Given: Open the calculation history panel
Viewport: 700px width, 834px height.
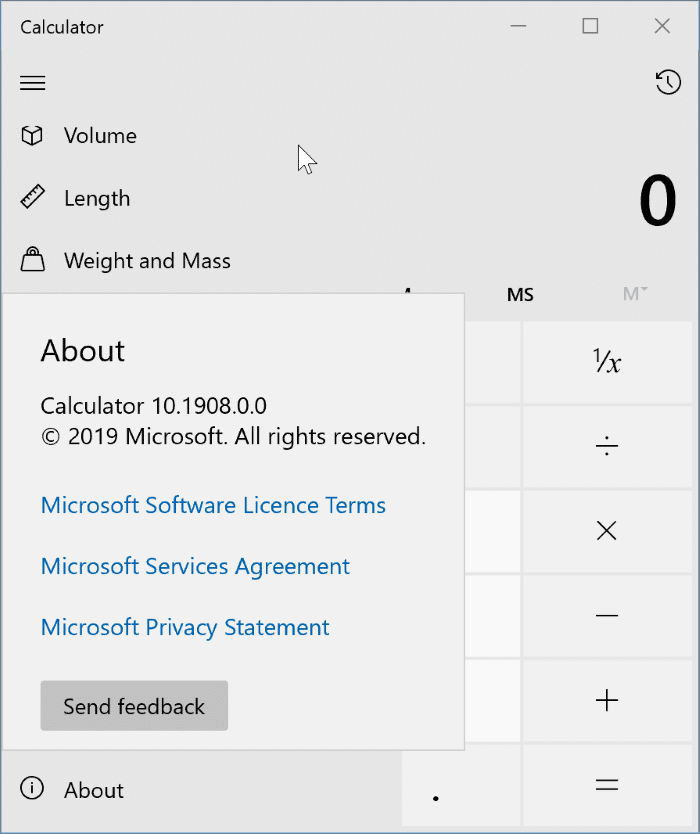Looking at the screenshot, I should [x=668, y=82].
